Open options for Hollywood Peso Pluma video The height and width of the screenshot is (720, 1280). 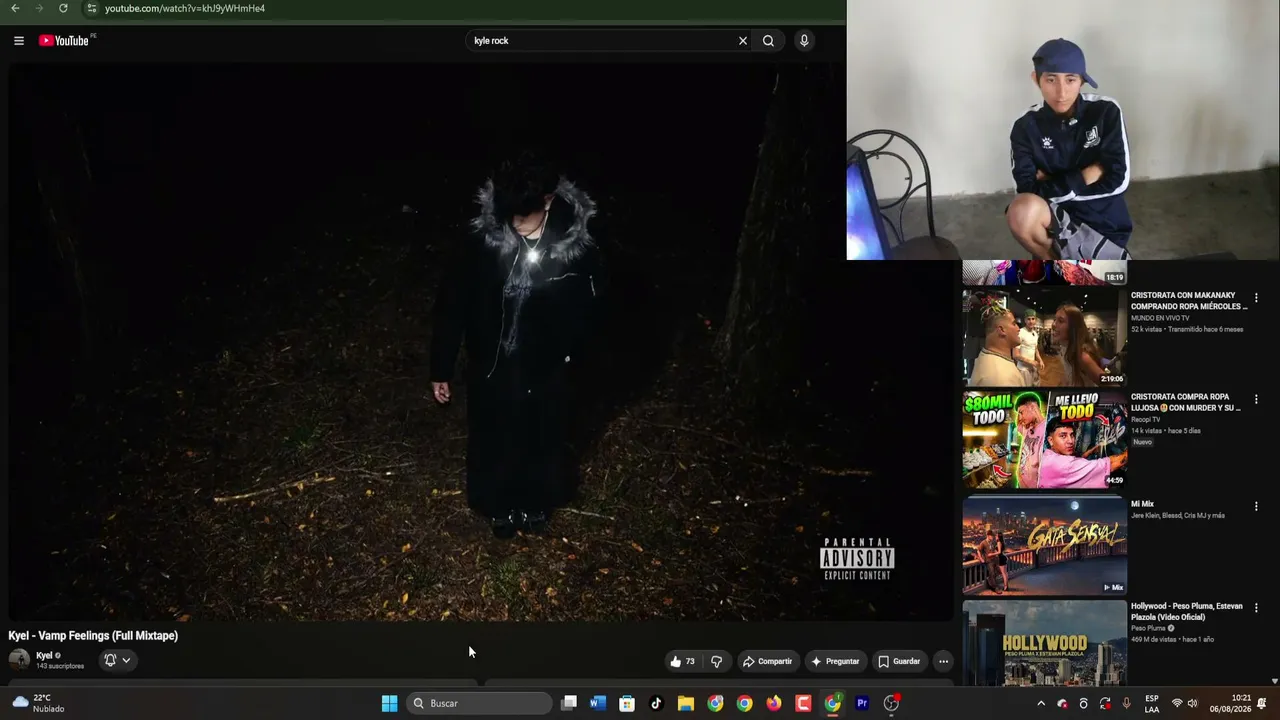pyautogui.click(x=1256, y=608)
